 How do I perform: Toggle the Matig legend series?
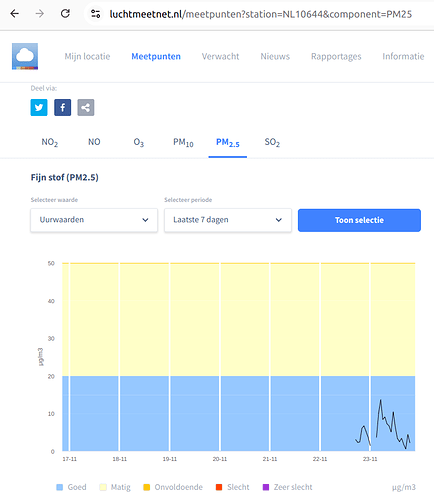[115, 487]
